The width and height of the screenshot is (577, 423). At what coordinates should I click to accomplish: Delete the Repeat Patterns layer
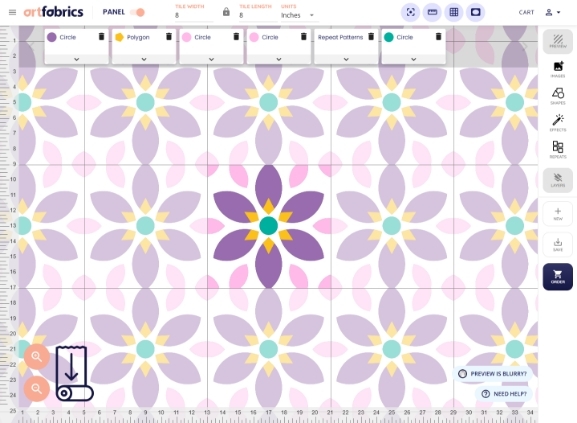point(371,36)
